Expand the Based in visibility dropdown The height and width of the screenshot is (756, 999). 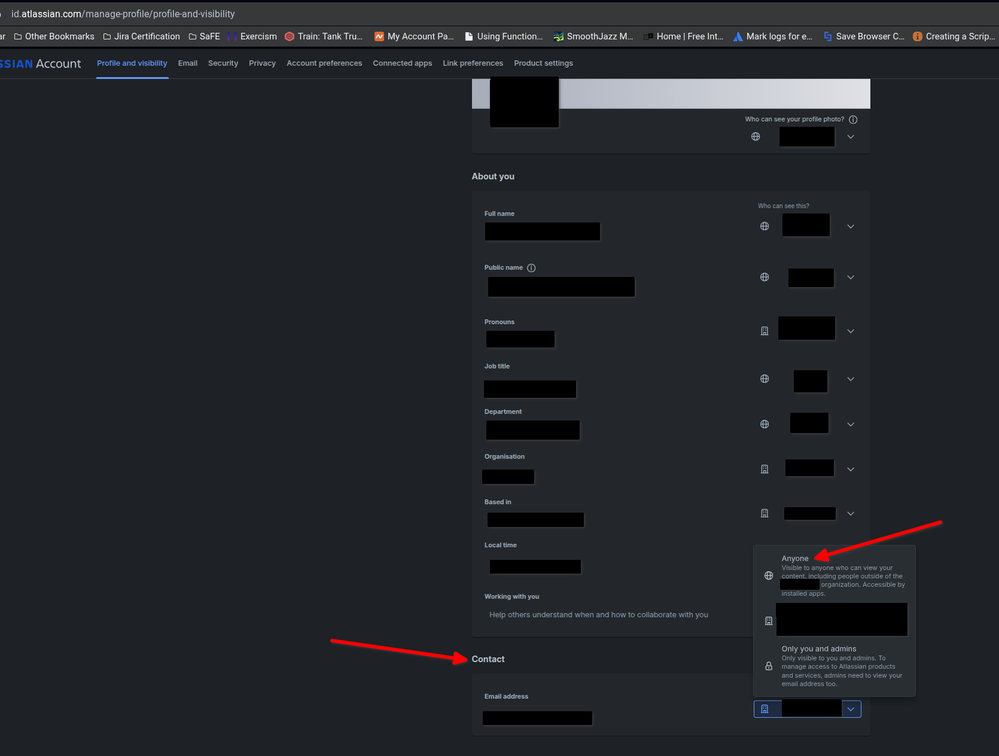(851, 513)
